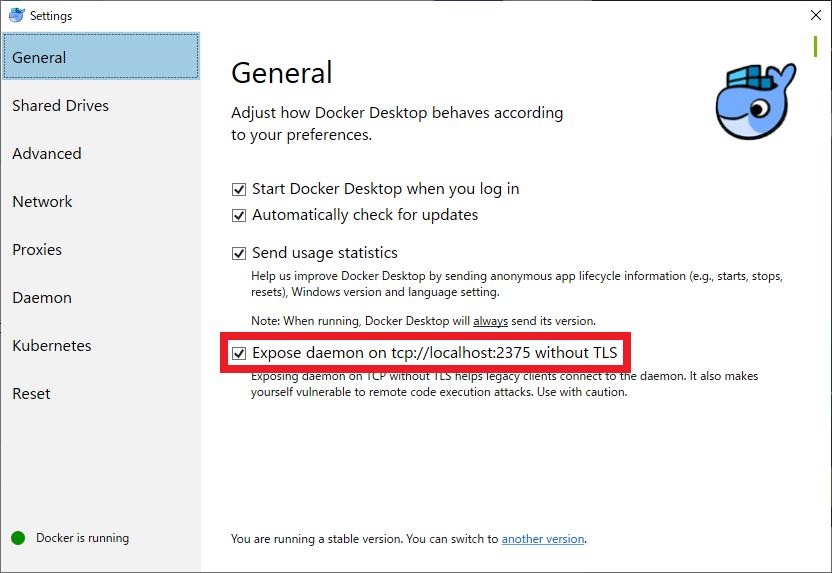Close the Settings window
This screenshot has height=573, width=832.
(x=816, y=15)
